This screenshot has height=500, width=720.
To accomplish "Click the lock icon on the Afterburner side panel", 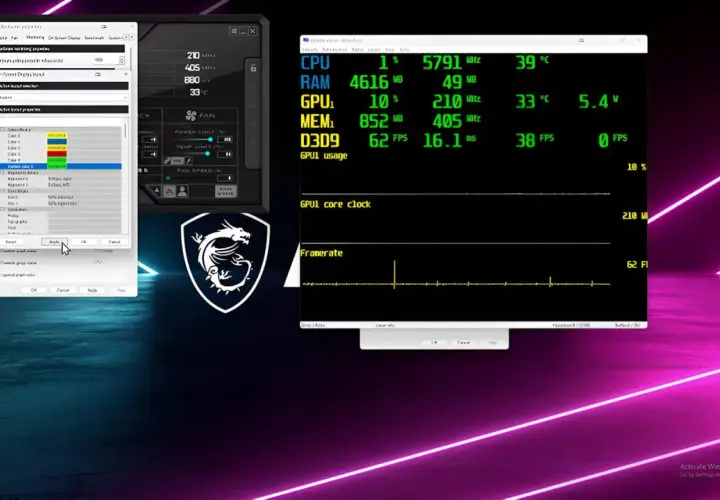I will tap(253, 68).
